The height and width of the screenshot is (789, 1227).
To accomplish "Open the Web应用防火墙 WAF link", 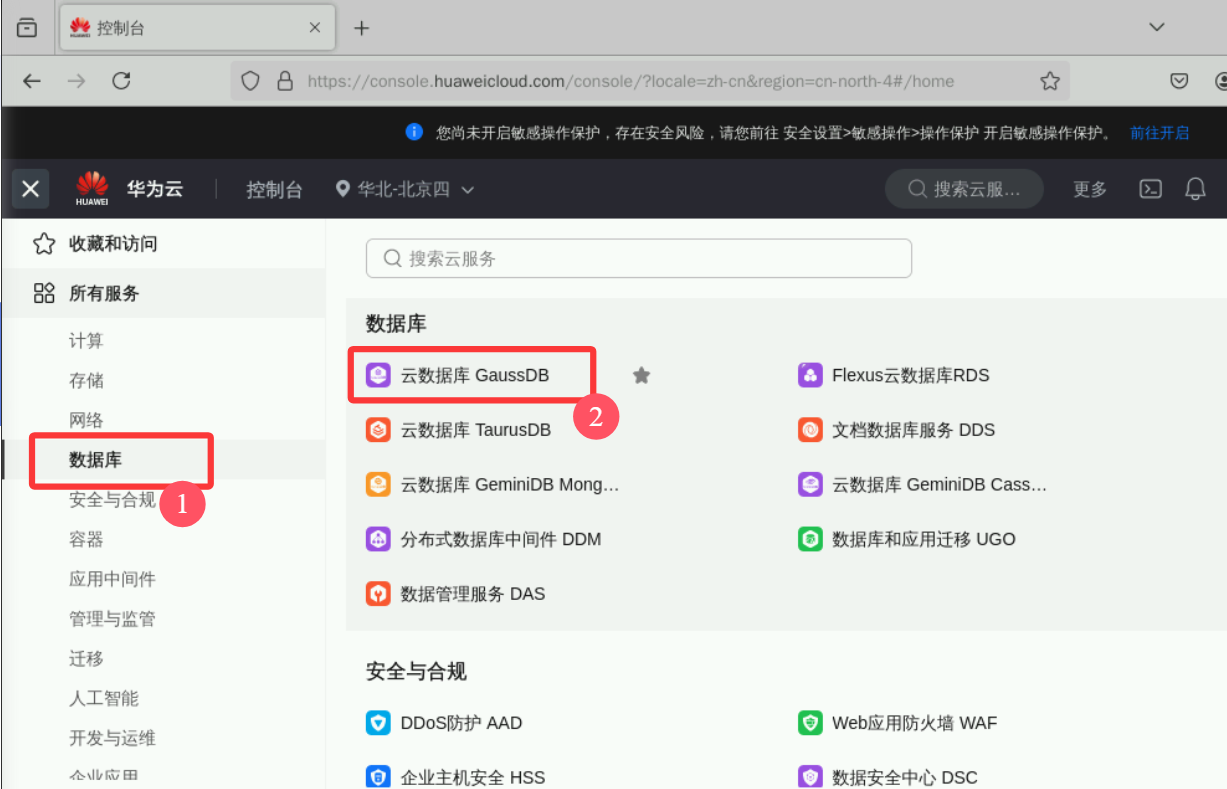I will coord(915,723).
